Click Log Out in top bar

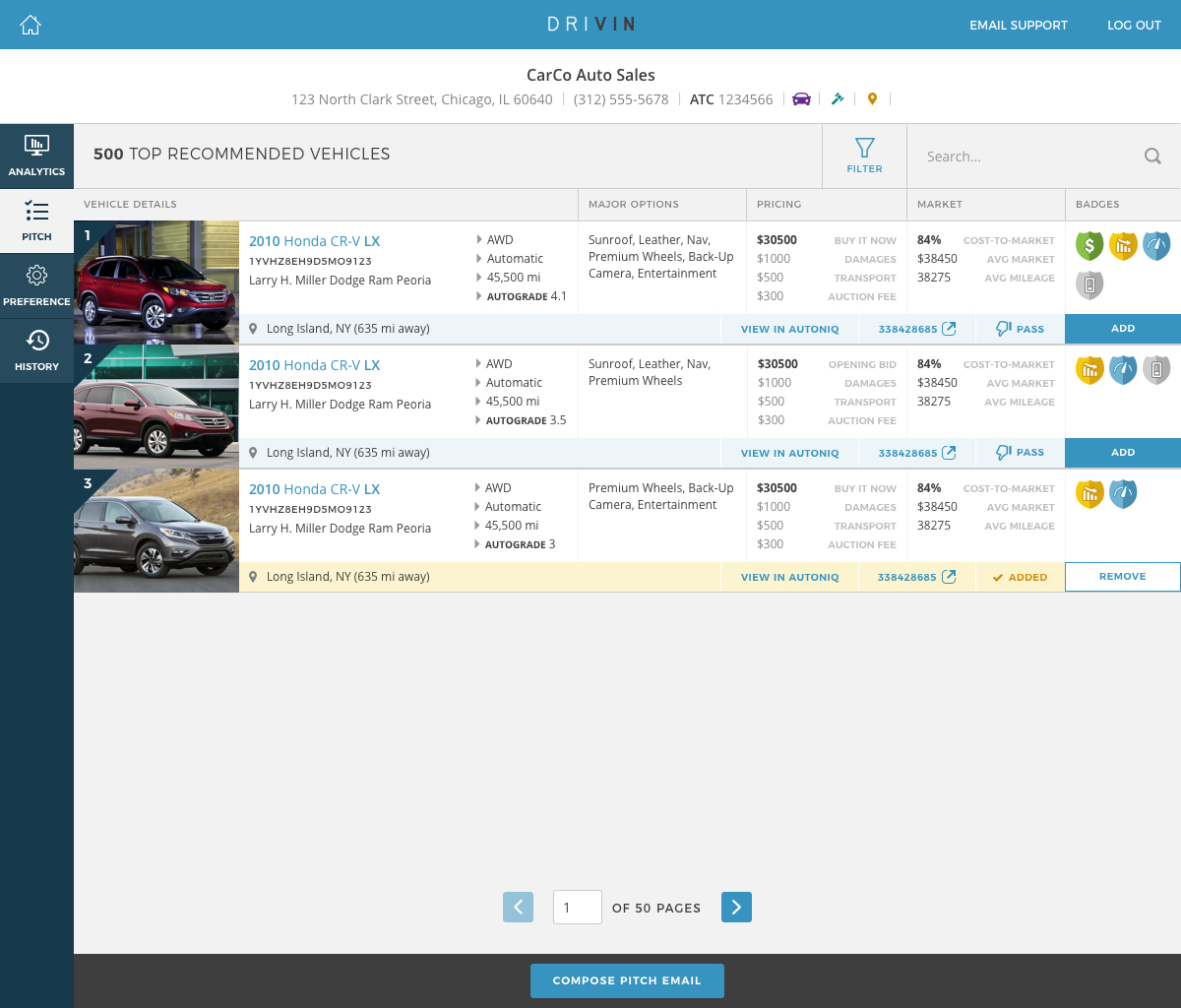tap(1134, 26)
